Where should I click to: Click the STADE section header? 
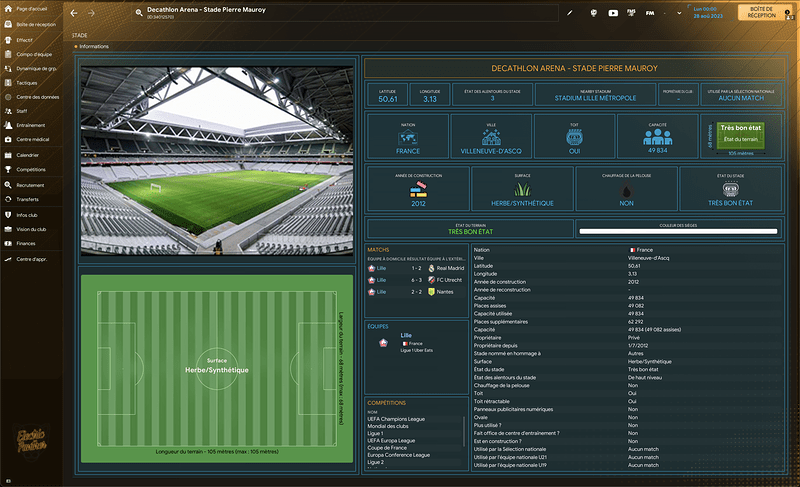[x=80, y=35]
